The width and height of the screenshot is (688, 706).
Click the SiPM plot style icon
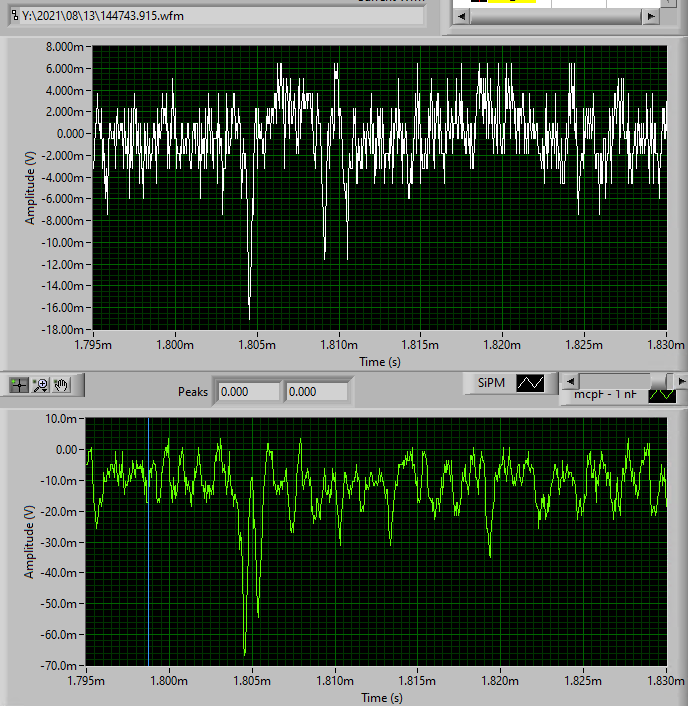530,383
